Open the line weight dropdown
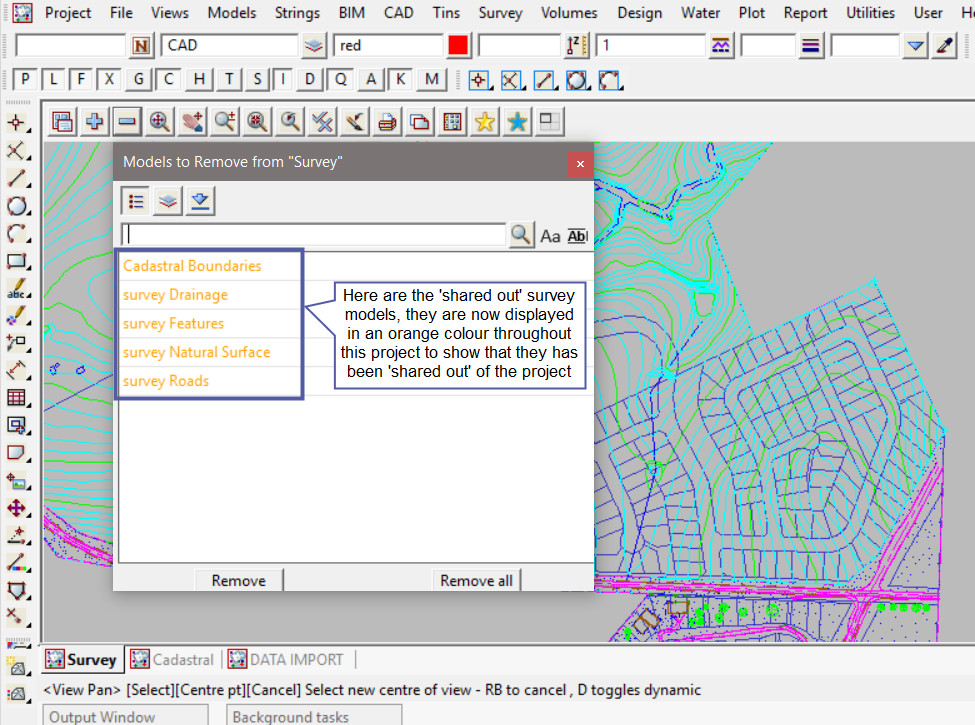Image resolution: width=975 pixels, height=725 pixels. [811, 46]
